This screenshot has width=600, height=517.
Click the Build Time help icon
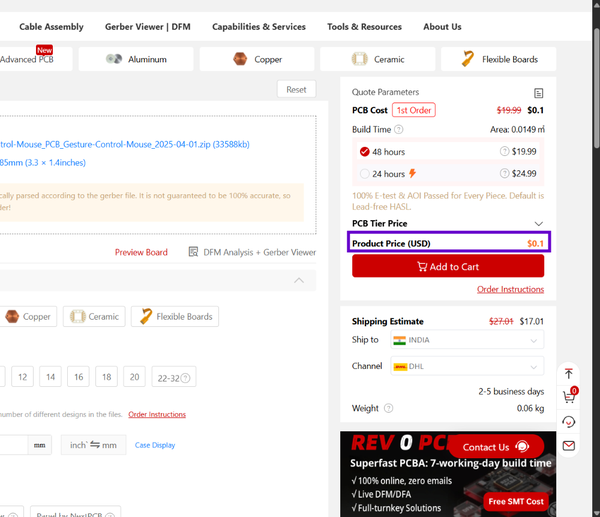tap(398, 129)
